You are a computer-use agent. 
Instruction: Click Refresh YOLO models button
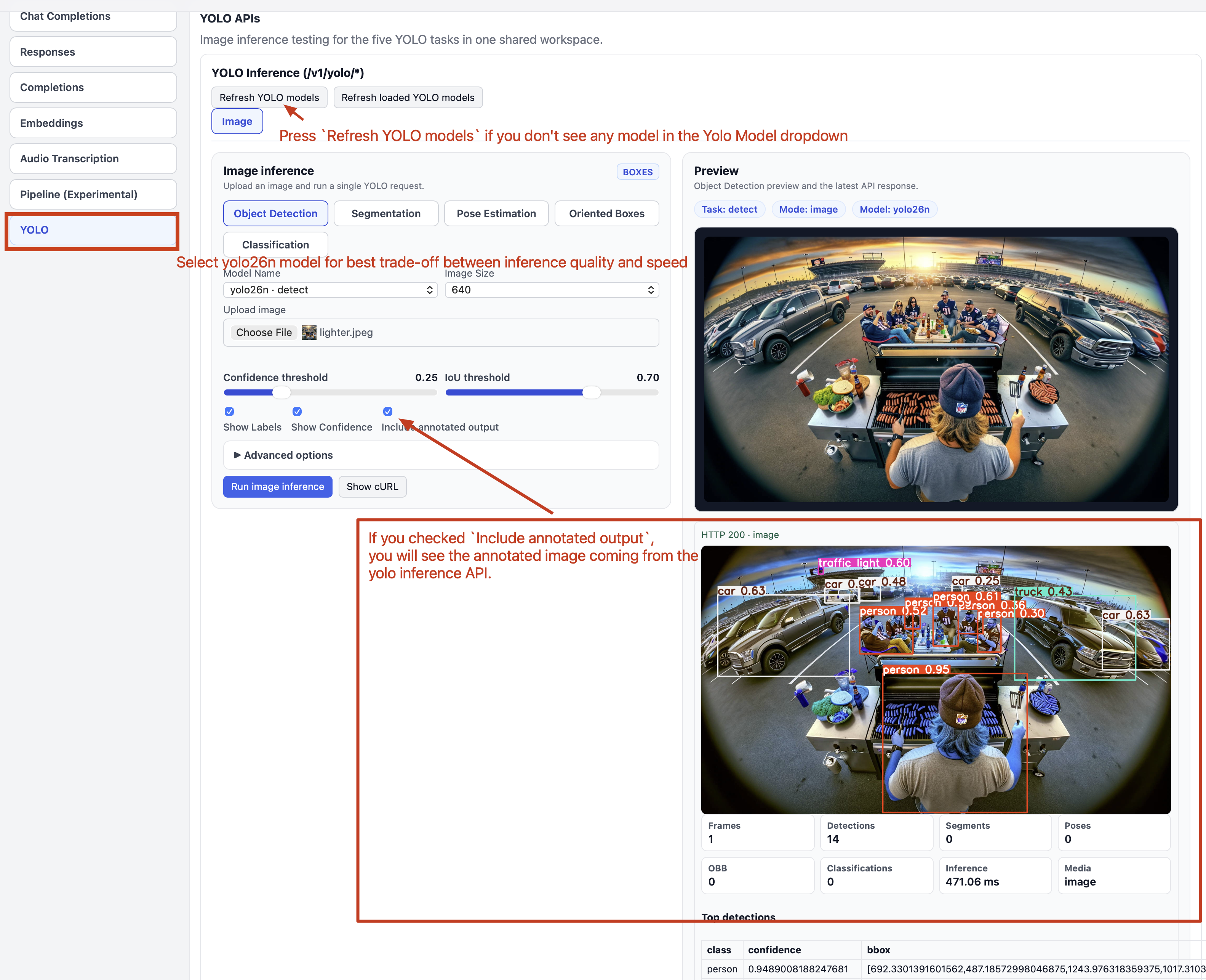click(269, 97)
